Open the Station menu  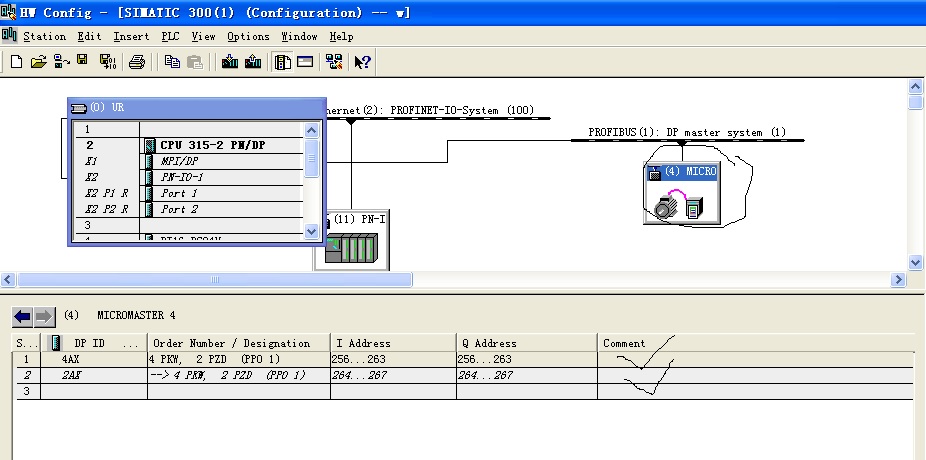coord(45,36)
